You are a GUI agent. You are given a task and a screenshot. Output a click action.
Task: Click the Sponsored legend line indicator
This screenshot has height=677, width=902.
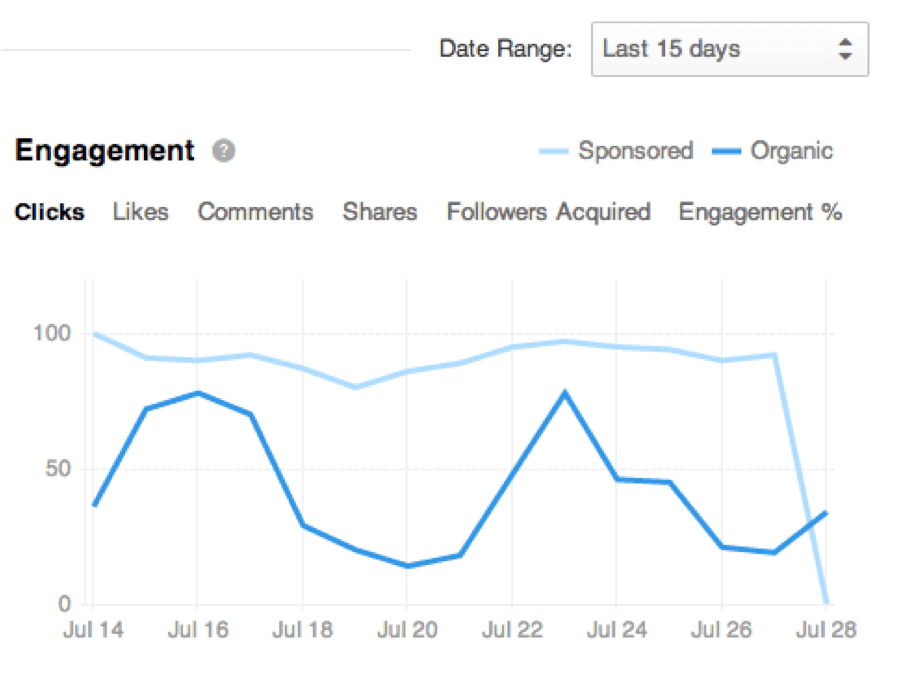pyautogui.click(x=553, y=151)
